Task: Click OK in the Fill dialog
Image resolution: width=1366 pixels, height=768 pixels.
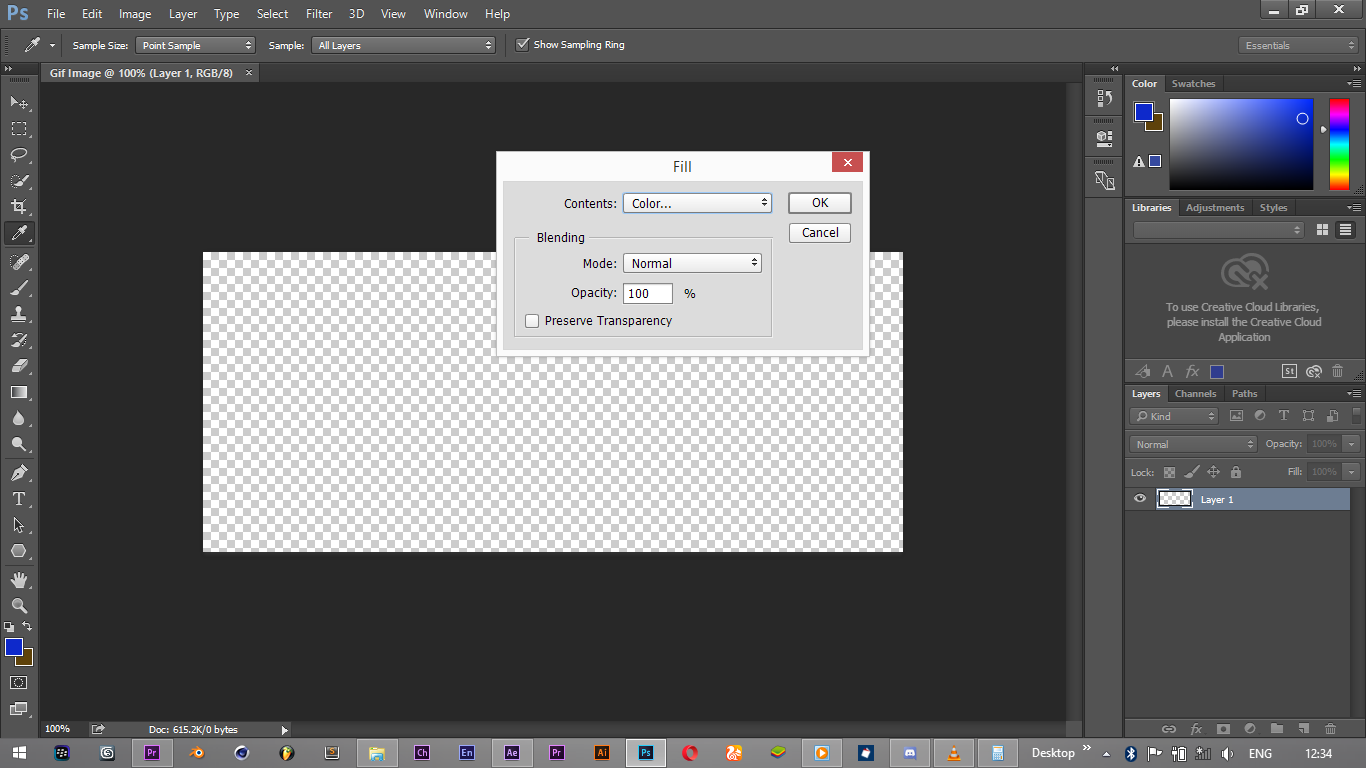Action: tap(819, 203)
